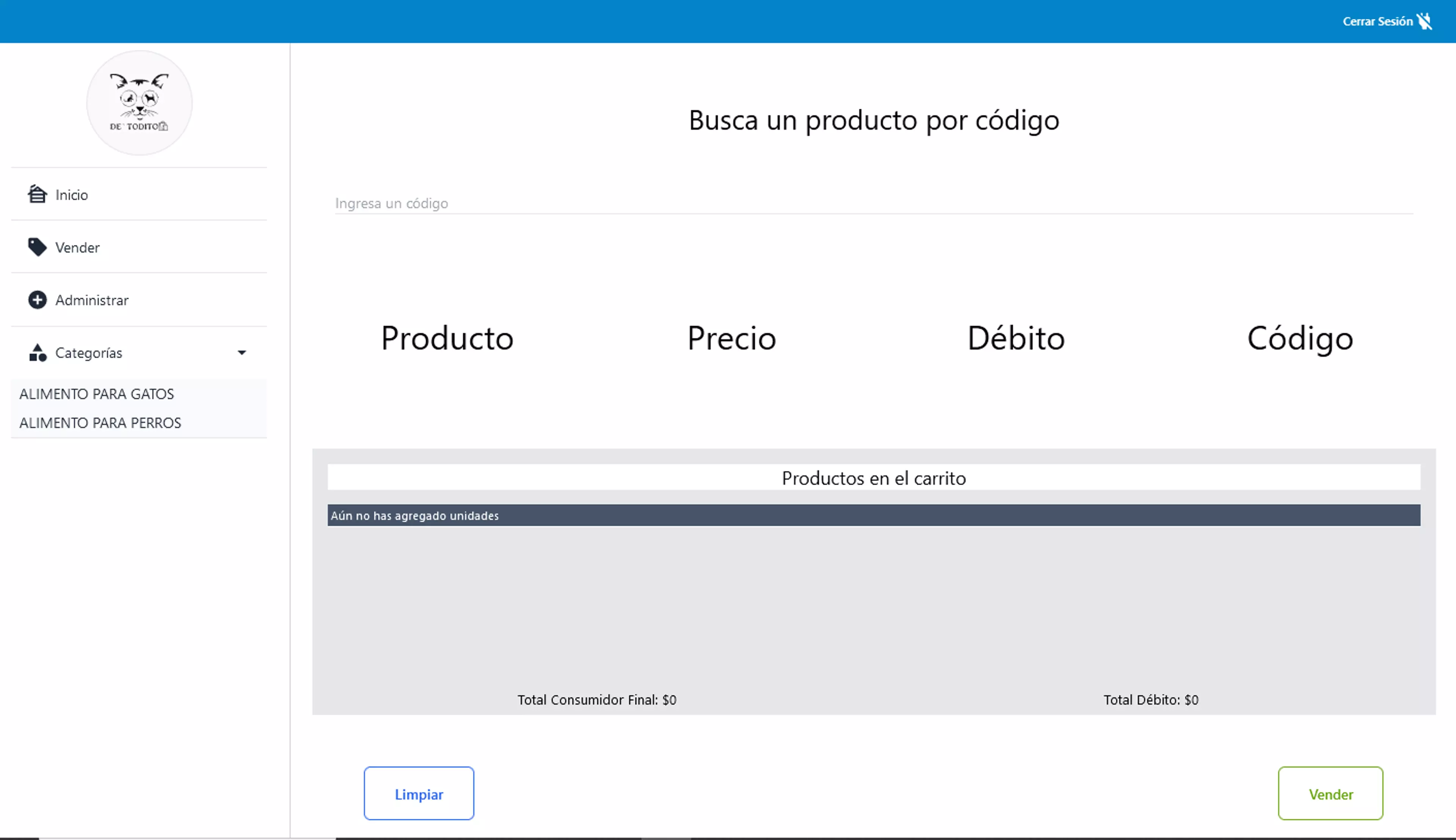Click 'Total Débito: $0' text
Viewport: 1456px width, 840px height.
tap(1151, 700)
